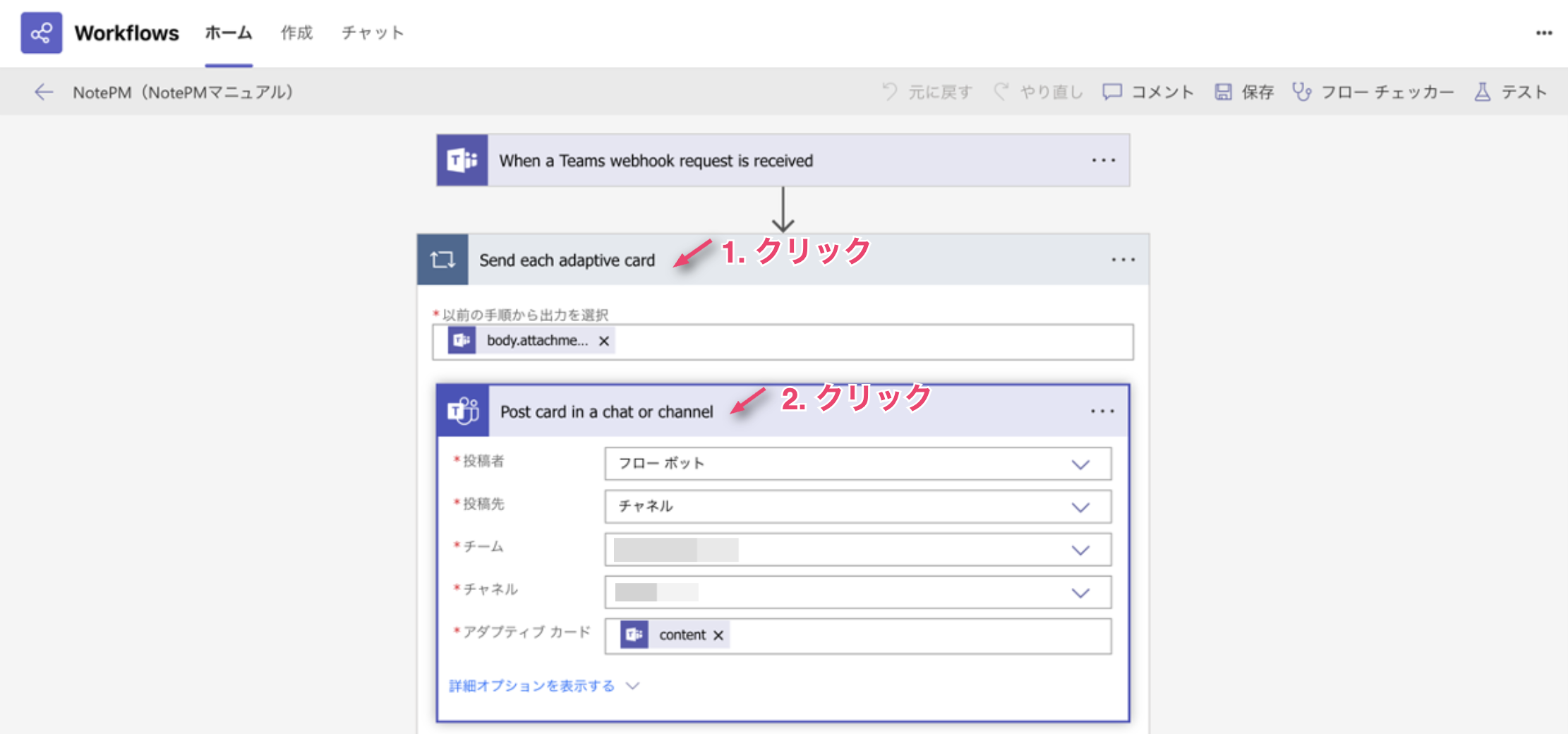Click the redo (やり直し) icon
This screenshot has width=1568, height=734.
pos(1001,91)
